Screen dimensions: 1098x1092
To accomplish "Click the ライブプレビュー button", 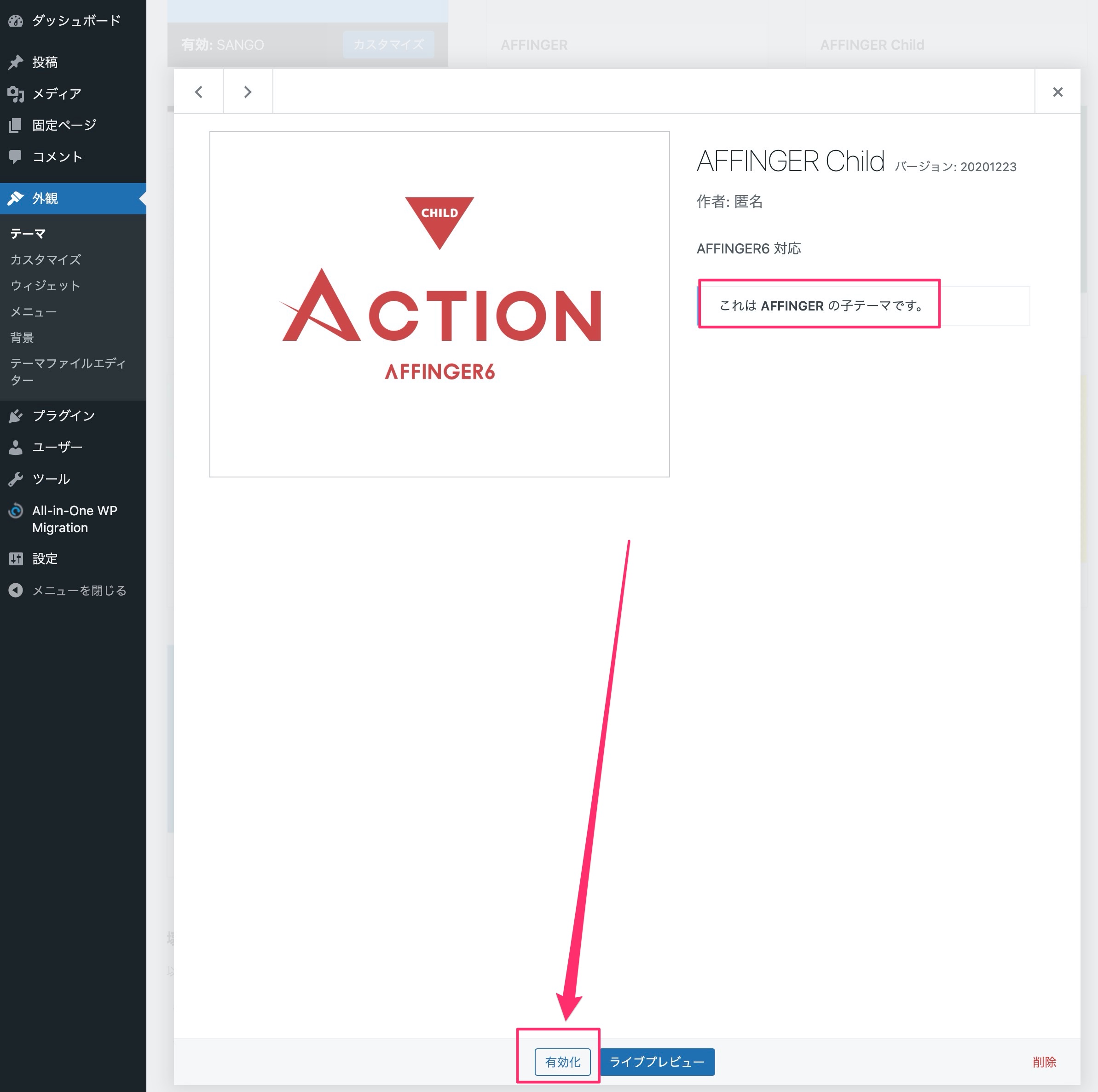I will coord(657,1062).
